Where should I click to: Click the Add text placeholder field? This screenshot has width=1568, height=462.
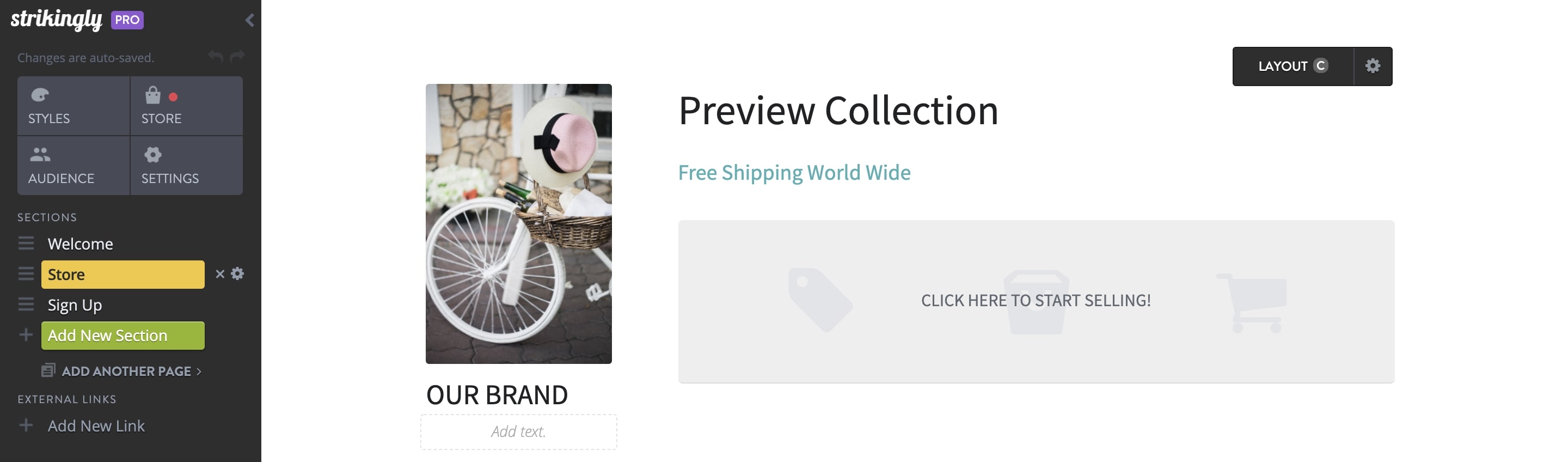pos(519,431)
